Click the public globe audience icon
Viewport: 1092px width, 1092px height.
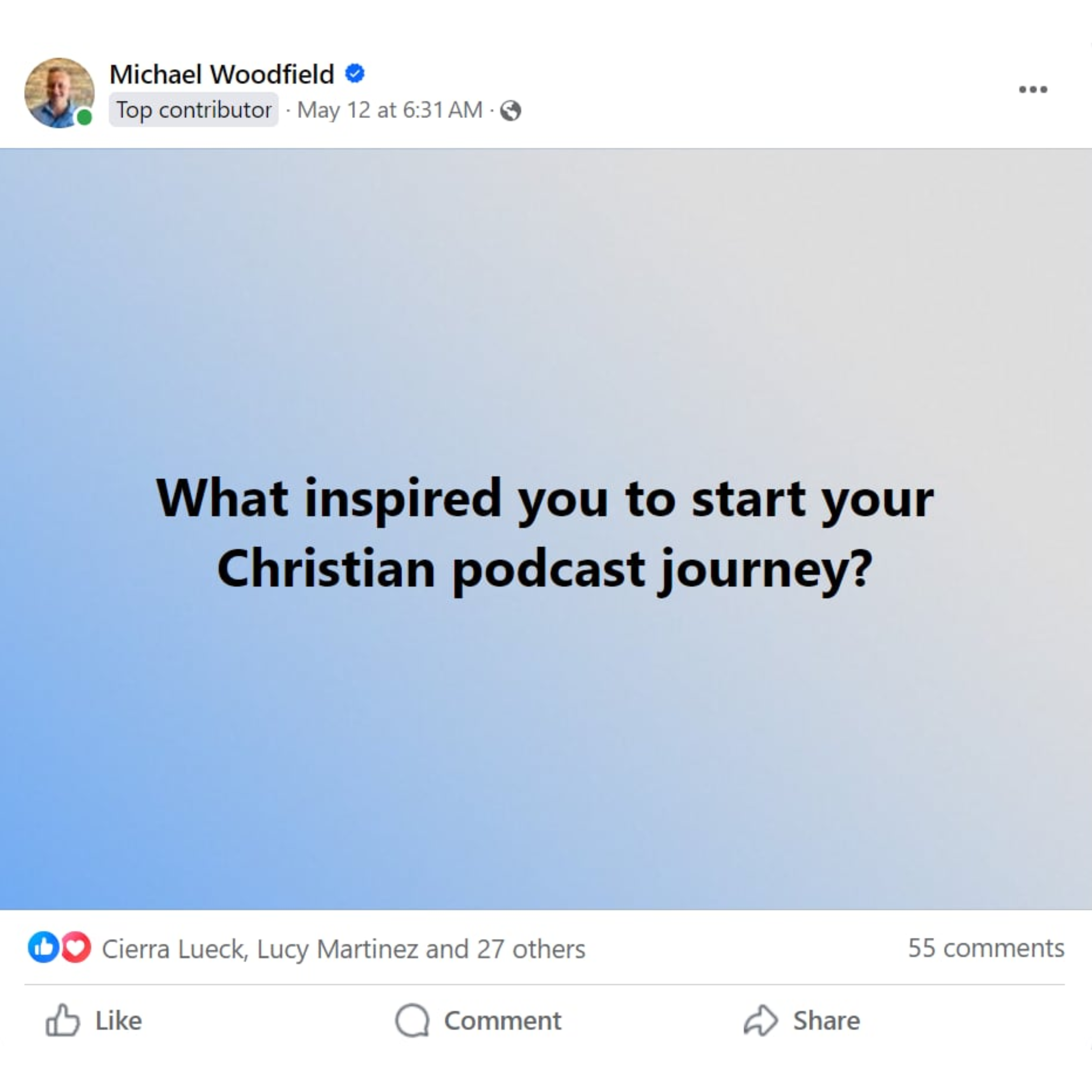510,110
